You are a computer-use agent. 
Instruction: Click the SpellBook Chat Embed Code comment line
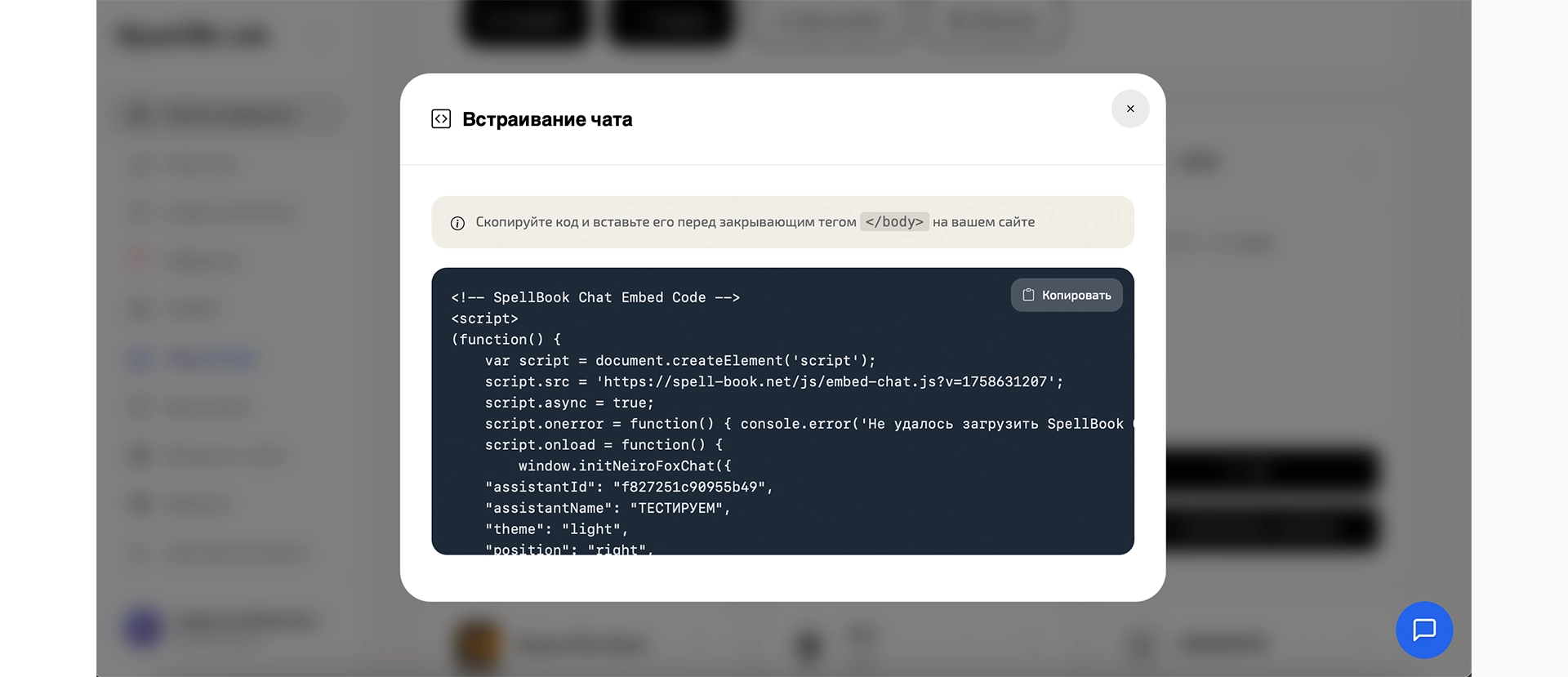[595, 297]
